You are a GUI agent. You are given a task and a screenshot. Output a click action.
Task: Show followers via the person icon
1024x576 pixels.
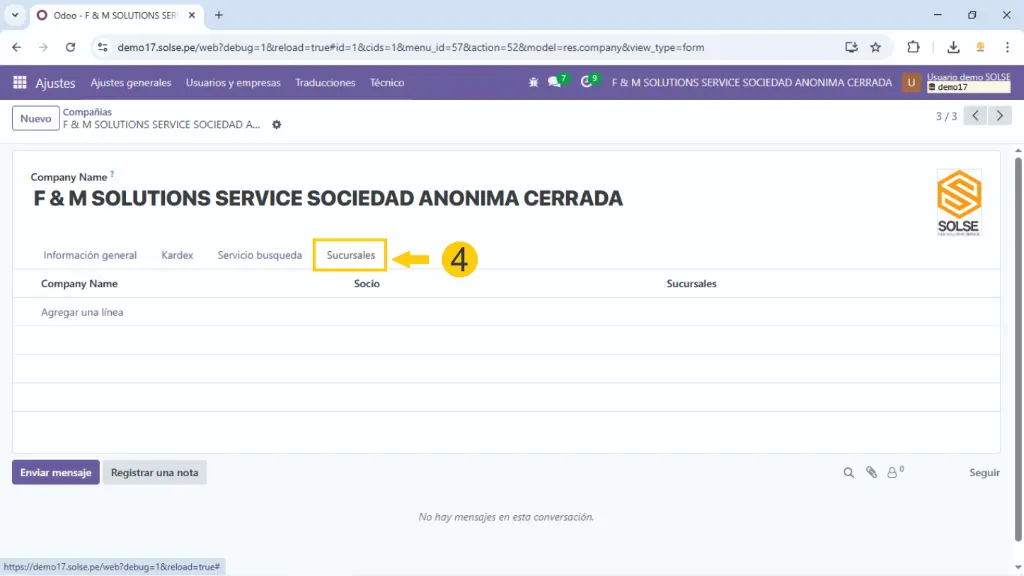pos(893,473)
